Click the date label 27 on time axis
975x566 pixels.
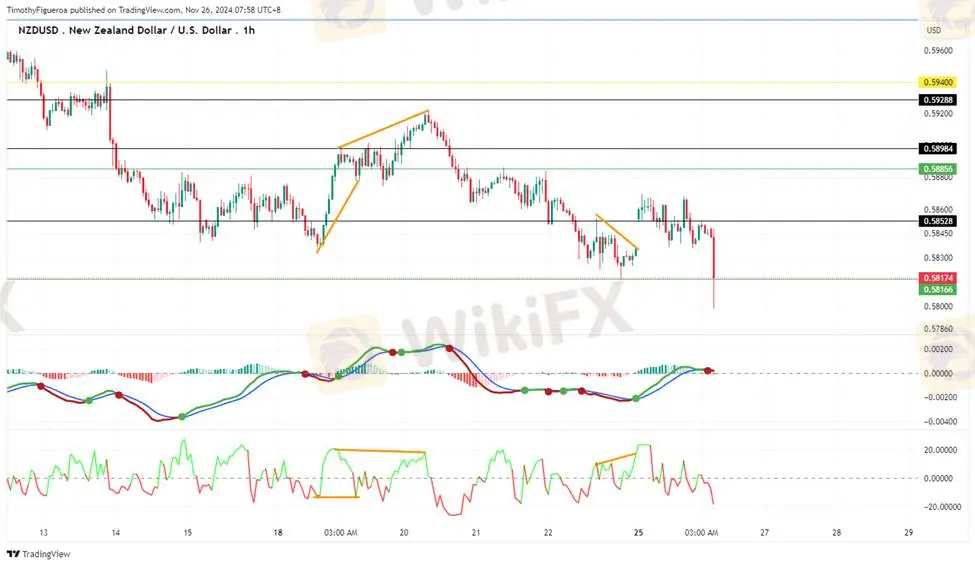[764, 532]
